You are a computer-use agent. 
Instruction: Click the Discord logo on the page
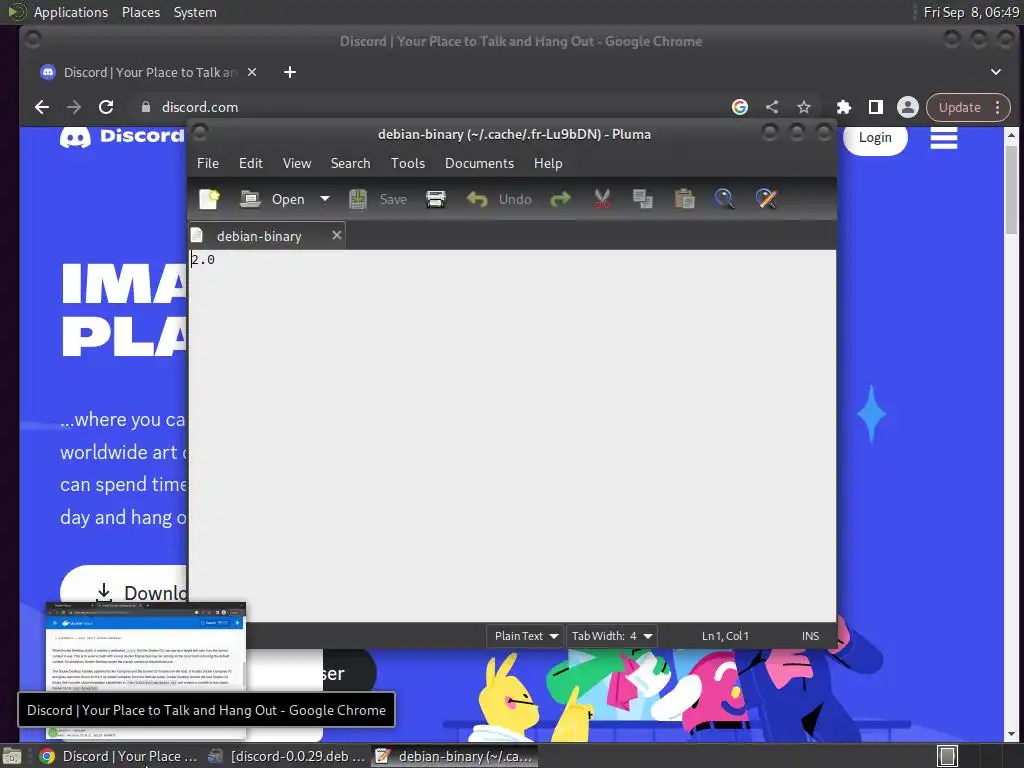point(121,136)
